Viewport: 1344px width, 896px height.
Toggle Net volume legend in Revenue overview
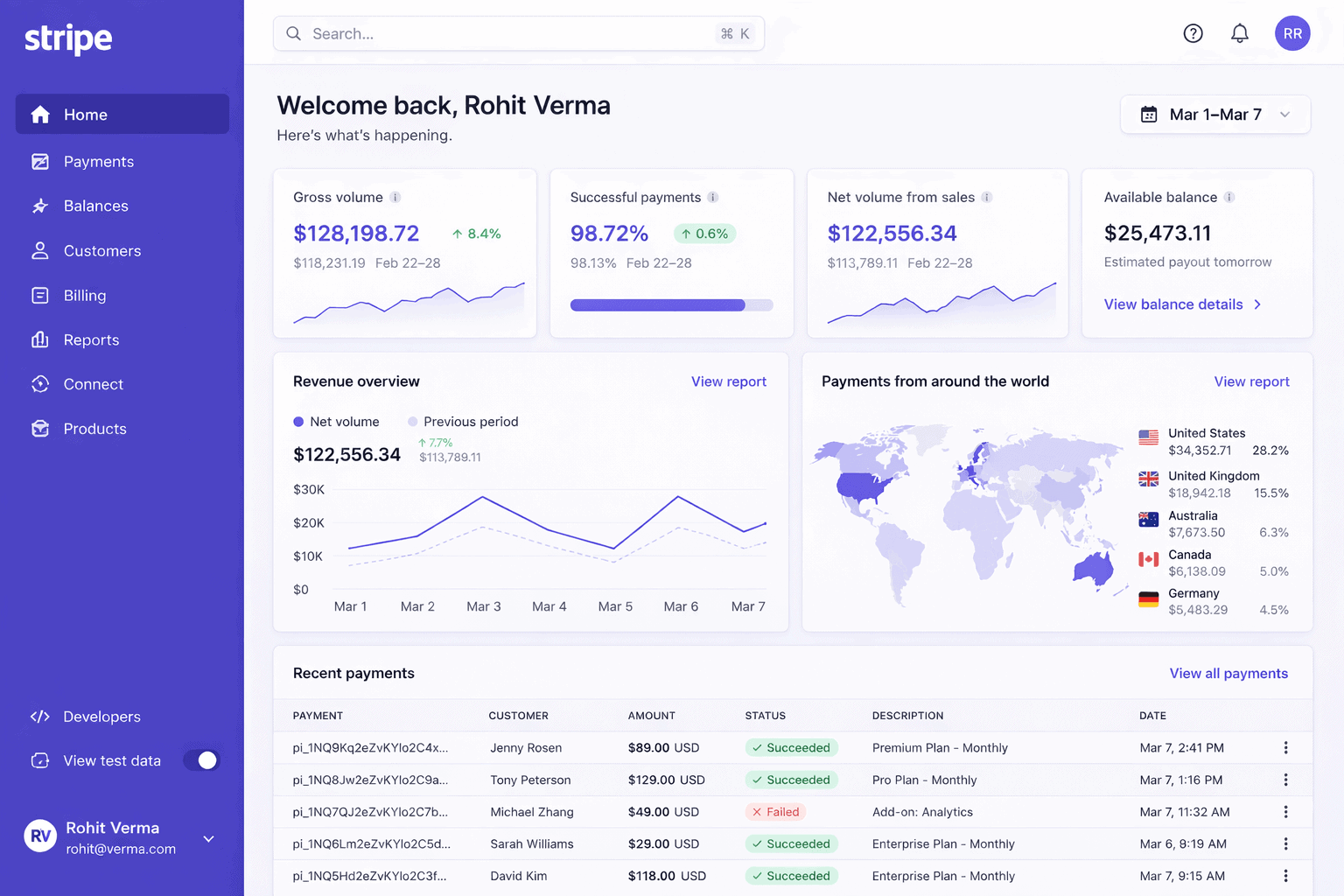coord(337,422)
